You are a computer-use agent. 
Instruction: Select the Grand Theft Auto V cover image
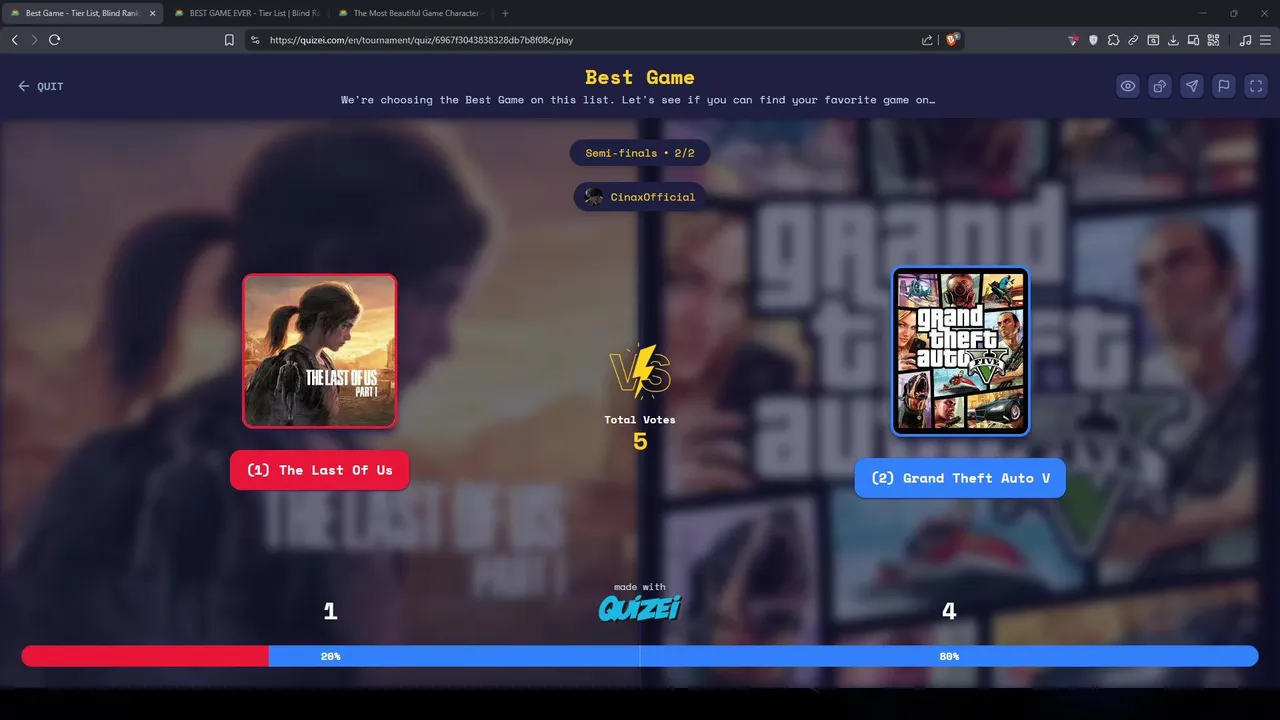[x=961, y=351]
